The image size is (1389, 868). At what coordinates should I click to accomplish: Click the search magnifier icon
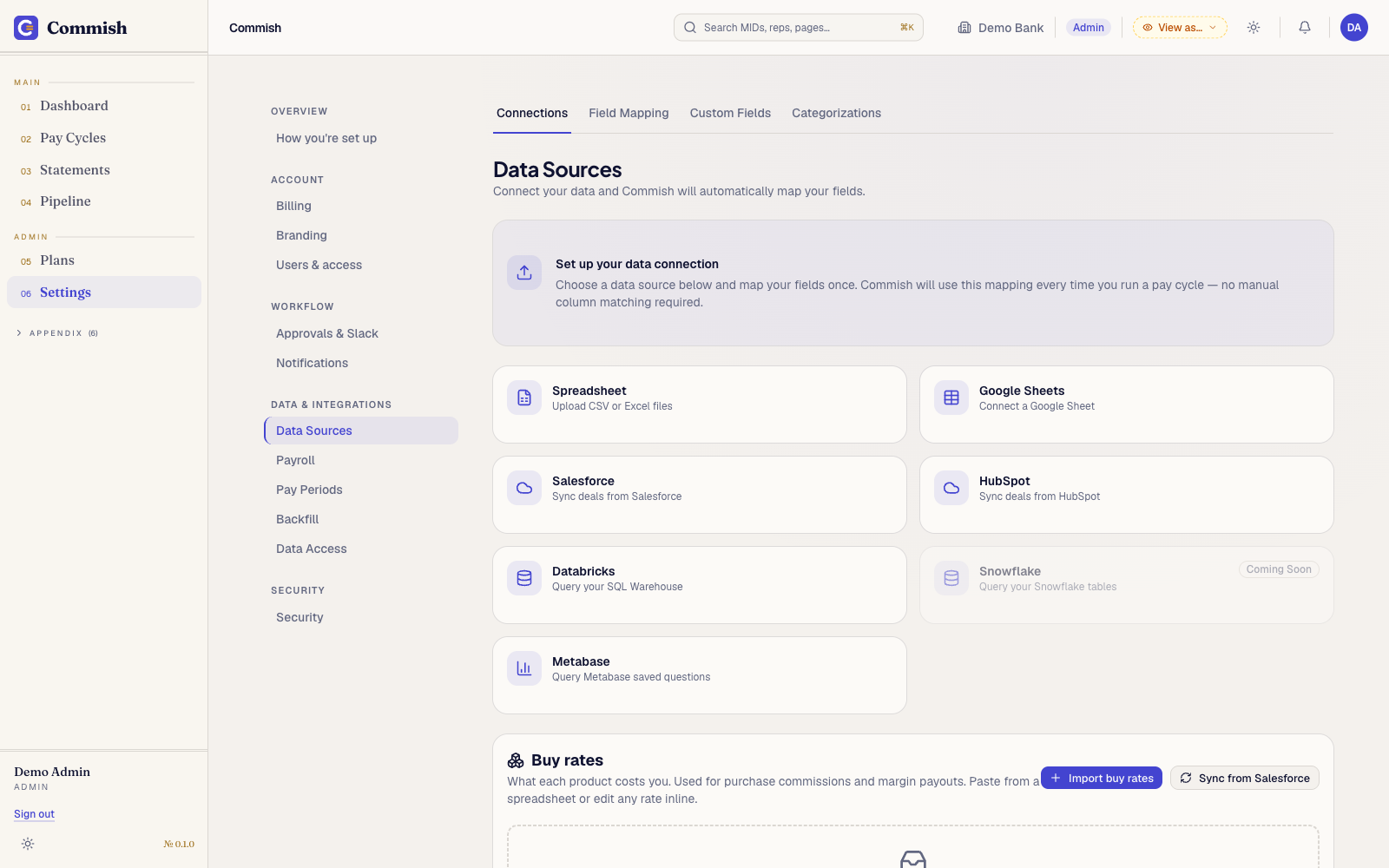[x=690, y=28]
